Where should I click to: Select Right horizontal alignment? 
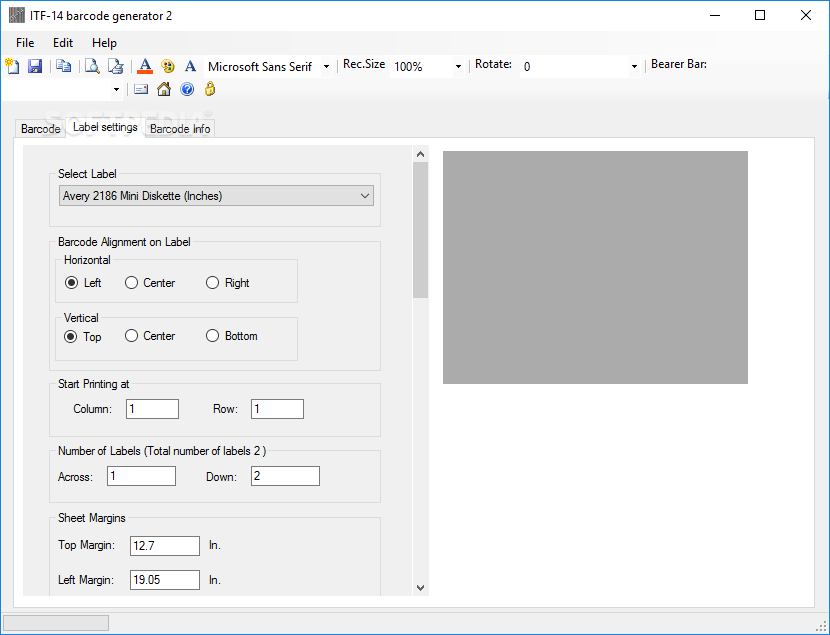[212, 283]
